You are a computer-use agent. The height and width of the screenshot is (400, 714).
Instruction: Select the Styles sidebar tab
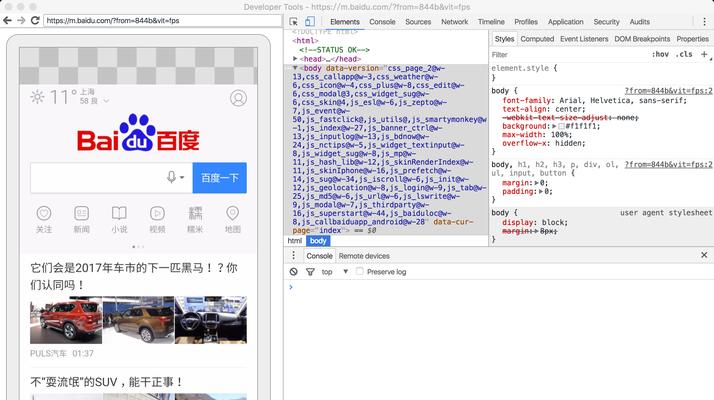click(x=504, y=39)
